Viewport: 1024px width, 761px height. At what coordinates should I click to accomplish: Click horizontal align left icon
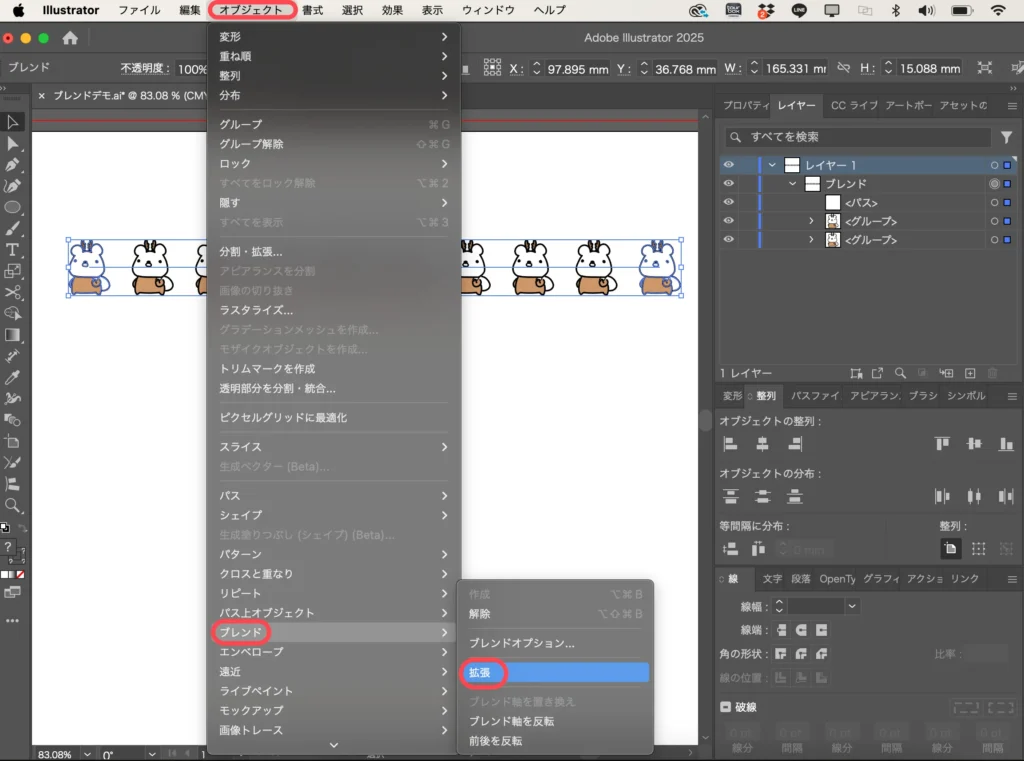(730, 444)
